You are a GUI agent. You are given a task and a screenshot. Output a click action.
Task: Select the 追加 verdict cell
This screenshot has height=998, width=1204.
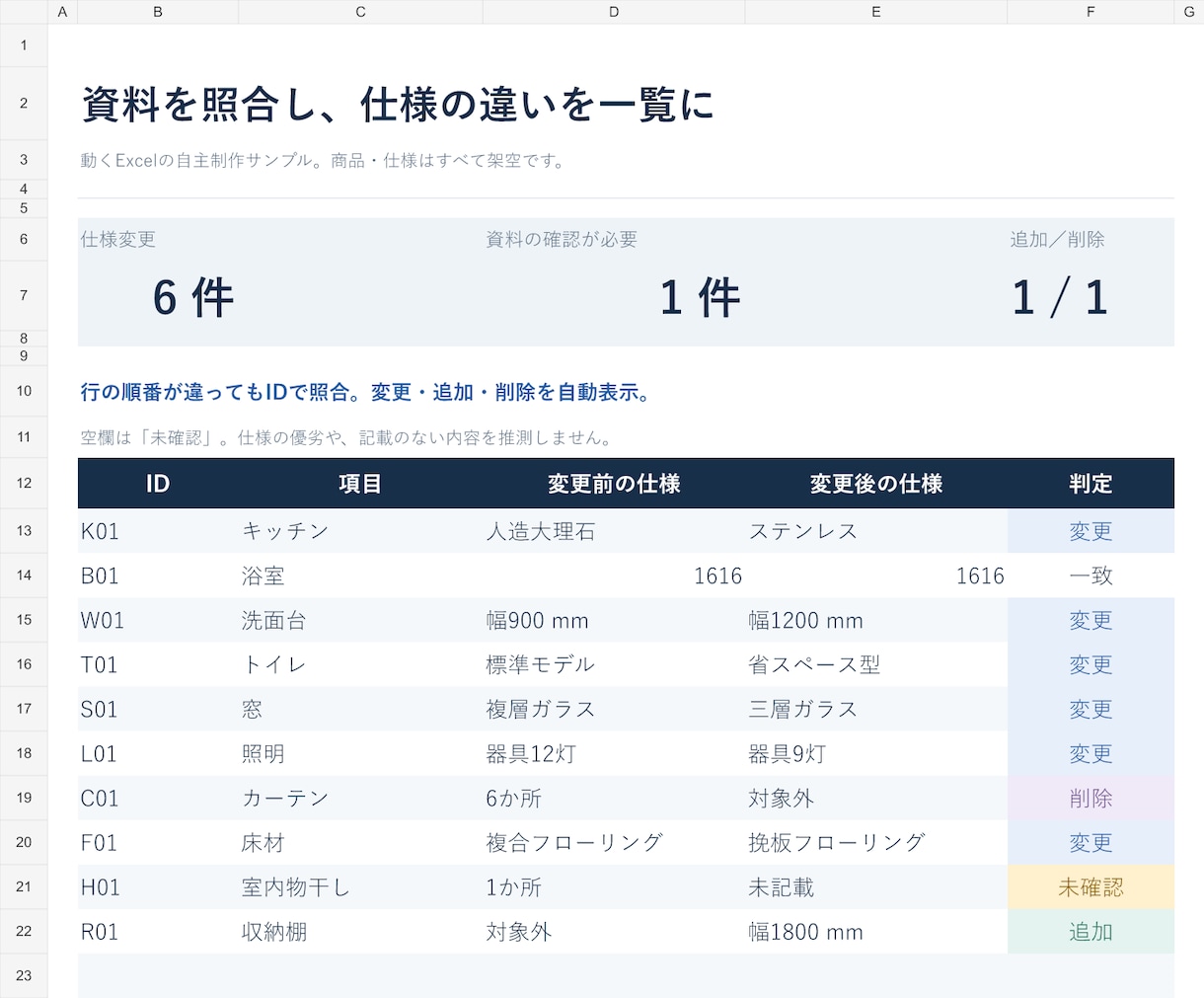click(1091, 931)
